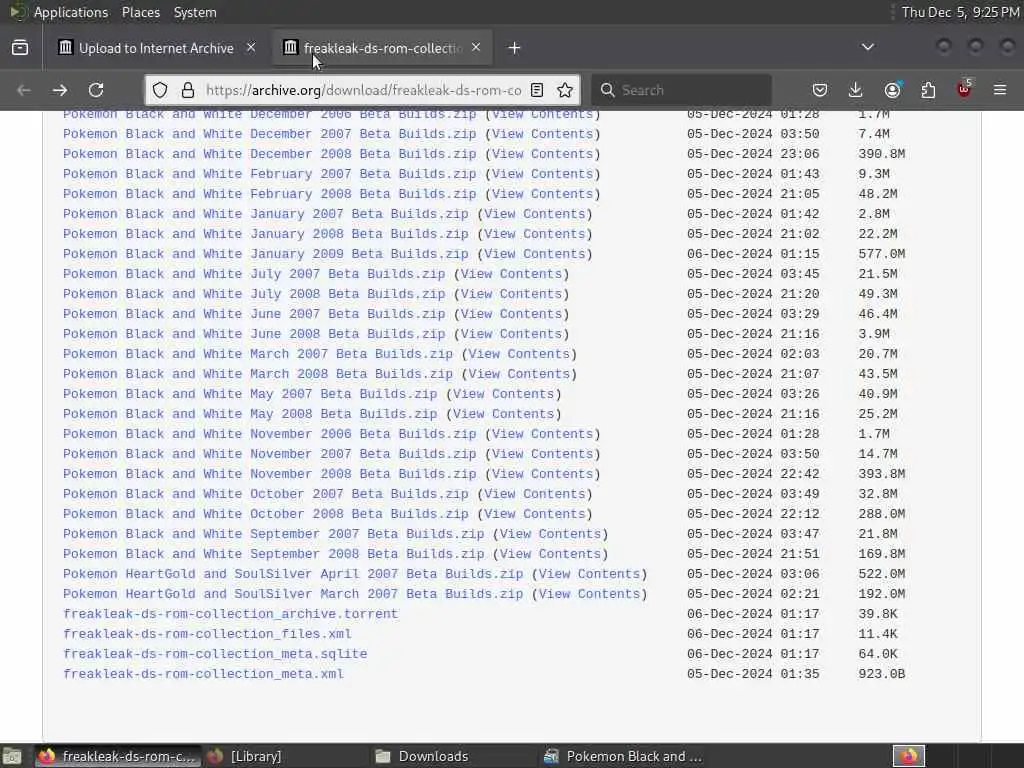
Task: Open the Firefox account icon
Action: click(x=892, y=90)
